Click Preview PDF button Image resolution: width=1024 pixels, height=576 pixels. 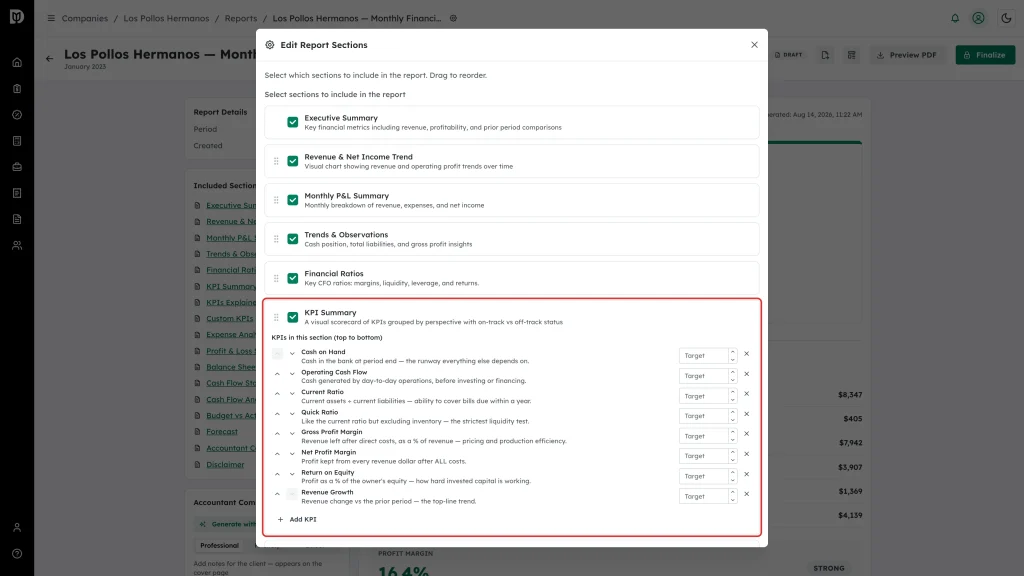pyautogui.click(x=906, y=55)
